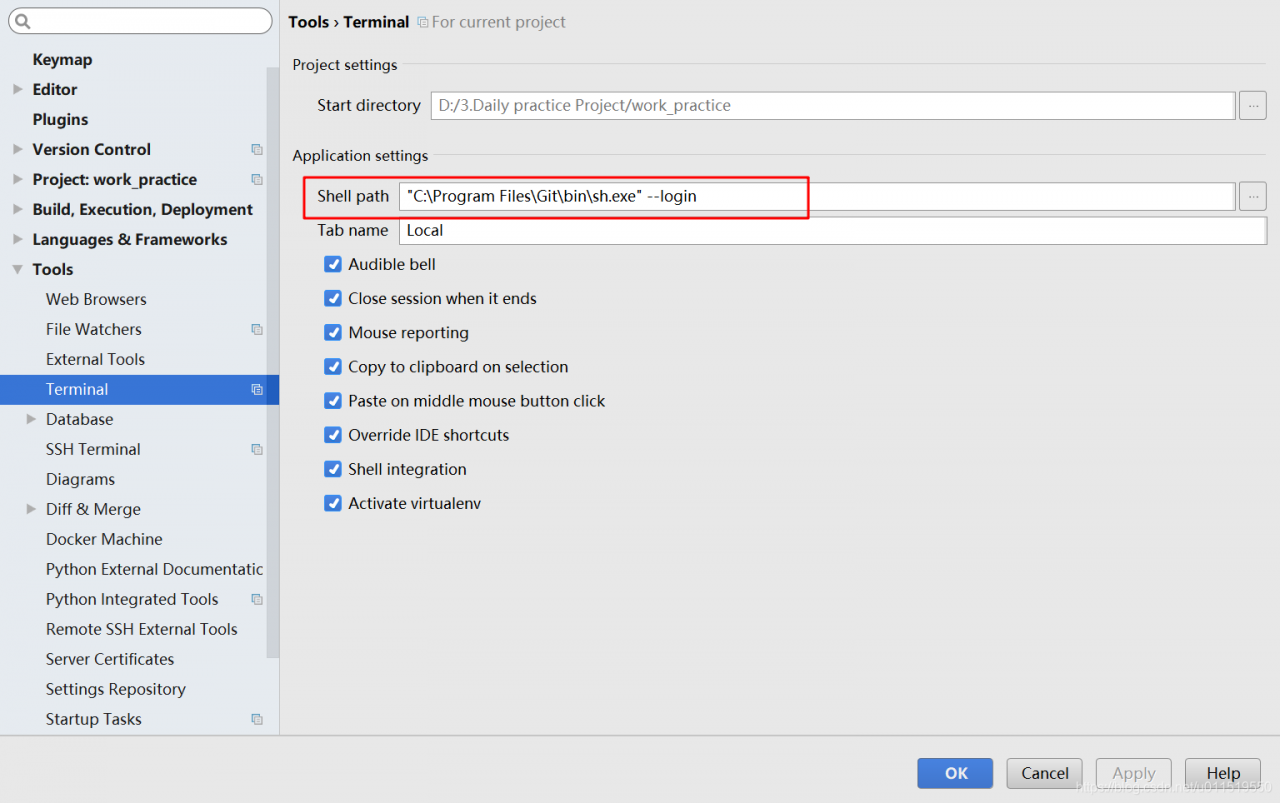Expand the Database subsection
1280x803 pixels.
click(x=31, y=420)
